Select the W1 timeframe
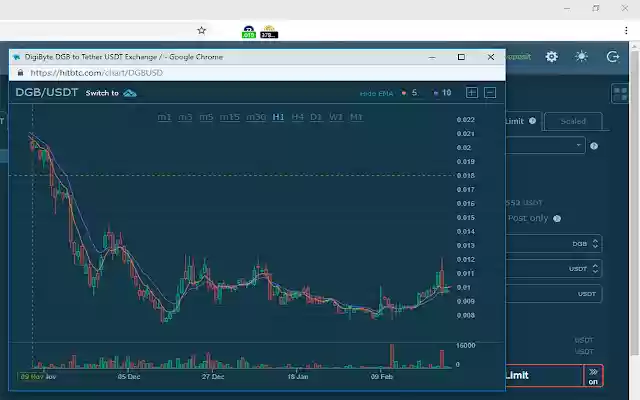The image size is (640, 400). tap(336, 117)
